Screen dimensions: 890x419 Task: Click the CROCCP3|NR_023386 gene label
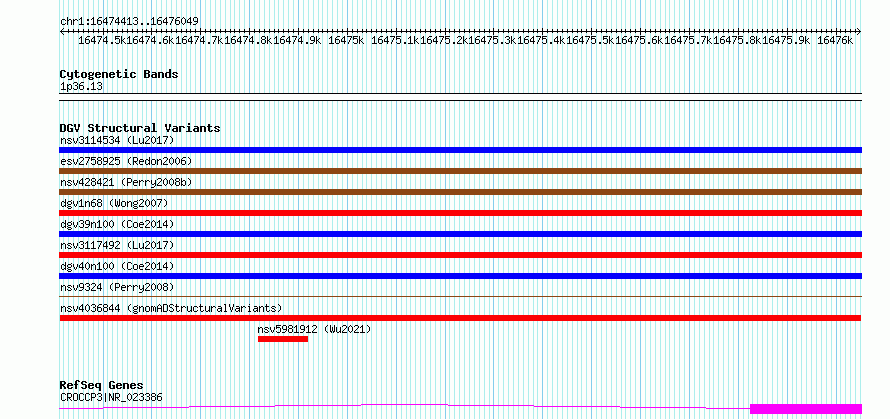pos(111,397)
